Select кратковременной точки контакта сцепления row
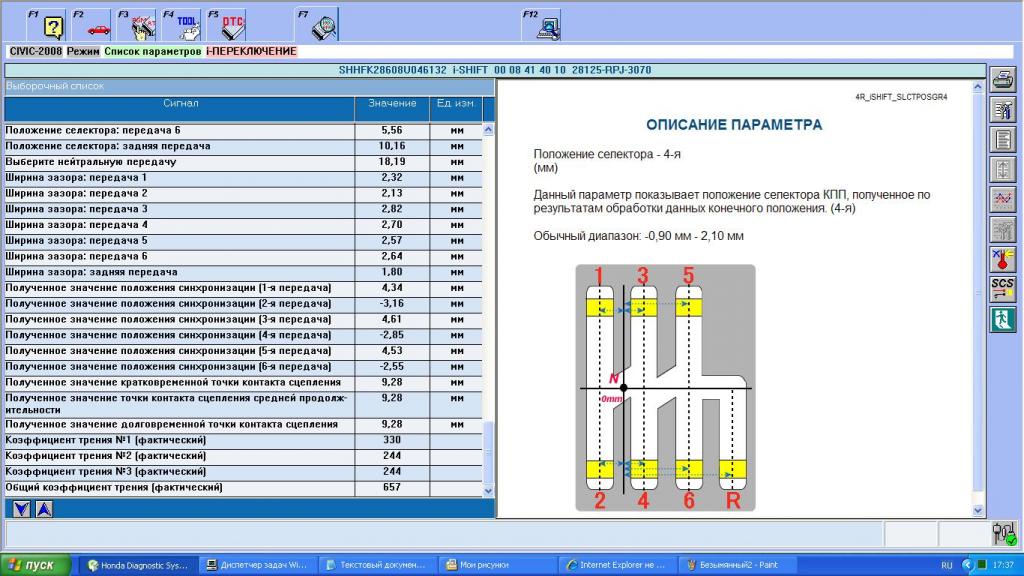Image resolution: width=1024 pixels, height=576 pixels. (x=243, y=383)
